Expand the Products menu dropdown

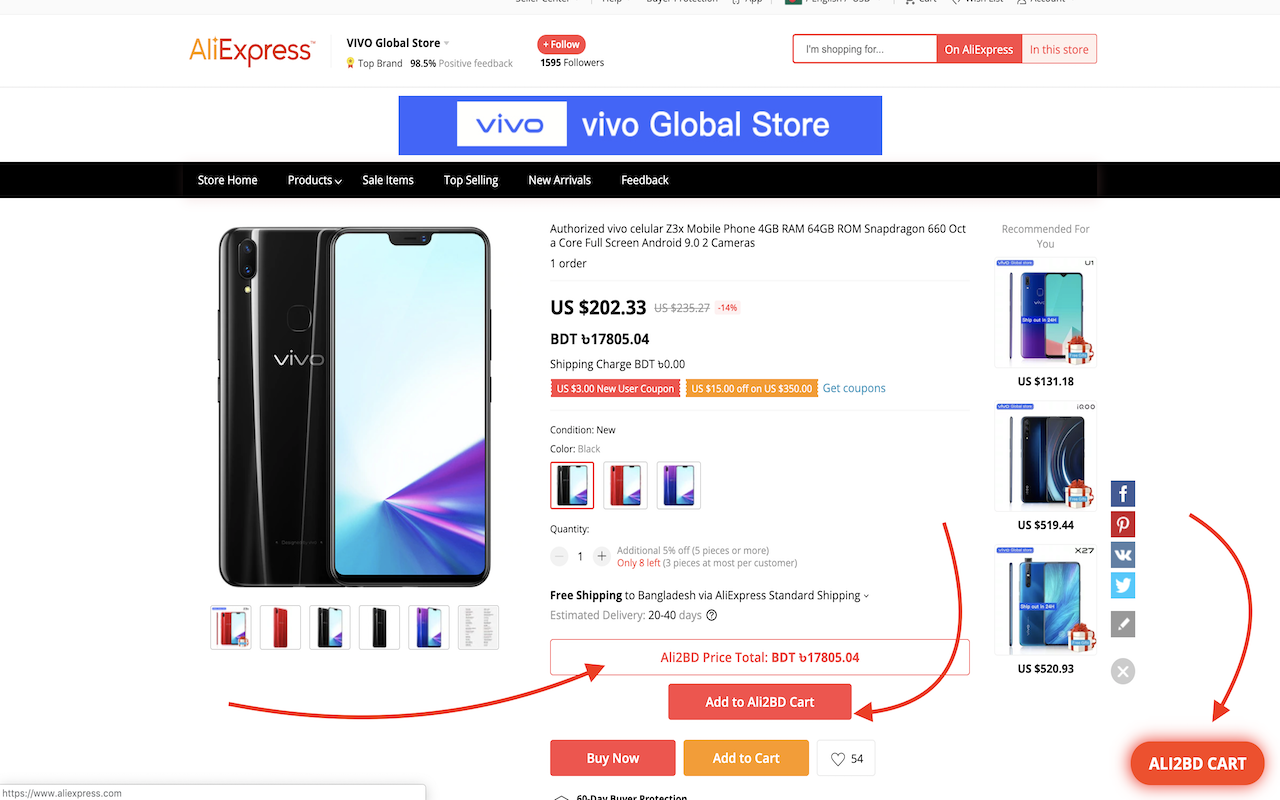[x=314, y=181]
